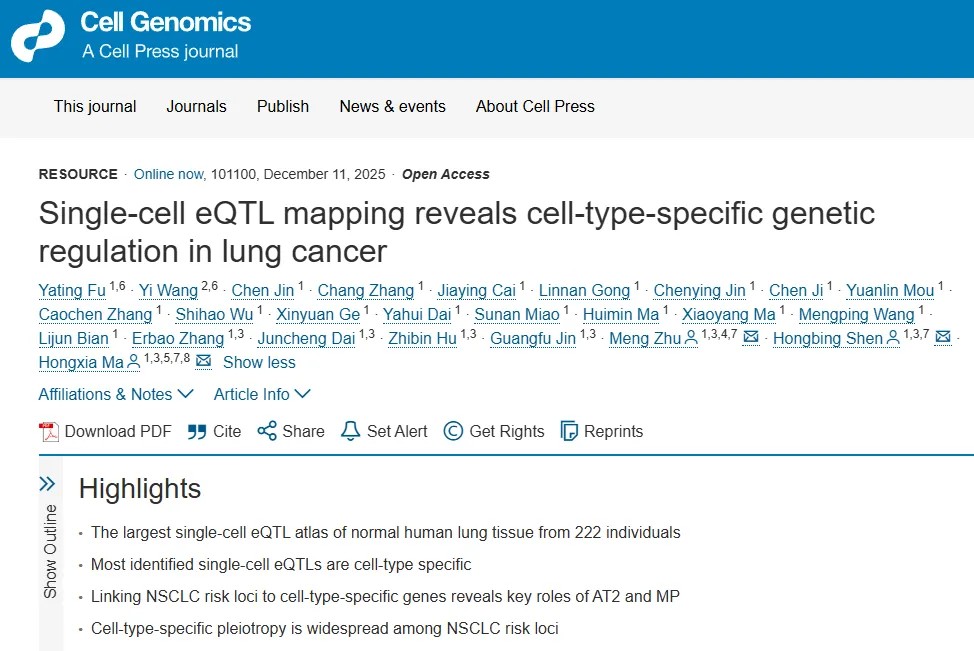
Task: Click the Online now link
Action: [x=168, y=174]
